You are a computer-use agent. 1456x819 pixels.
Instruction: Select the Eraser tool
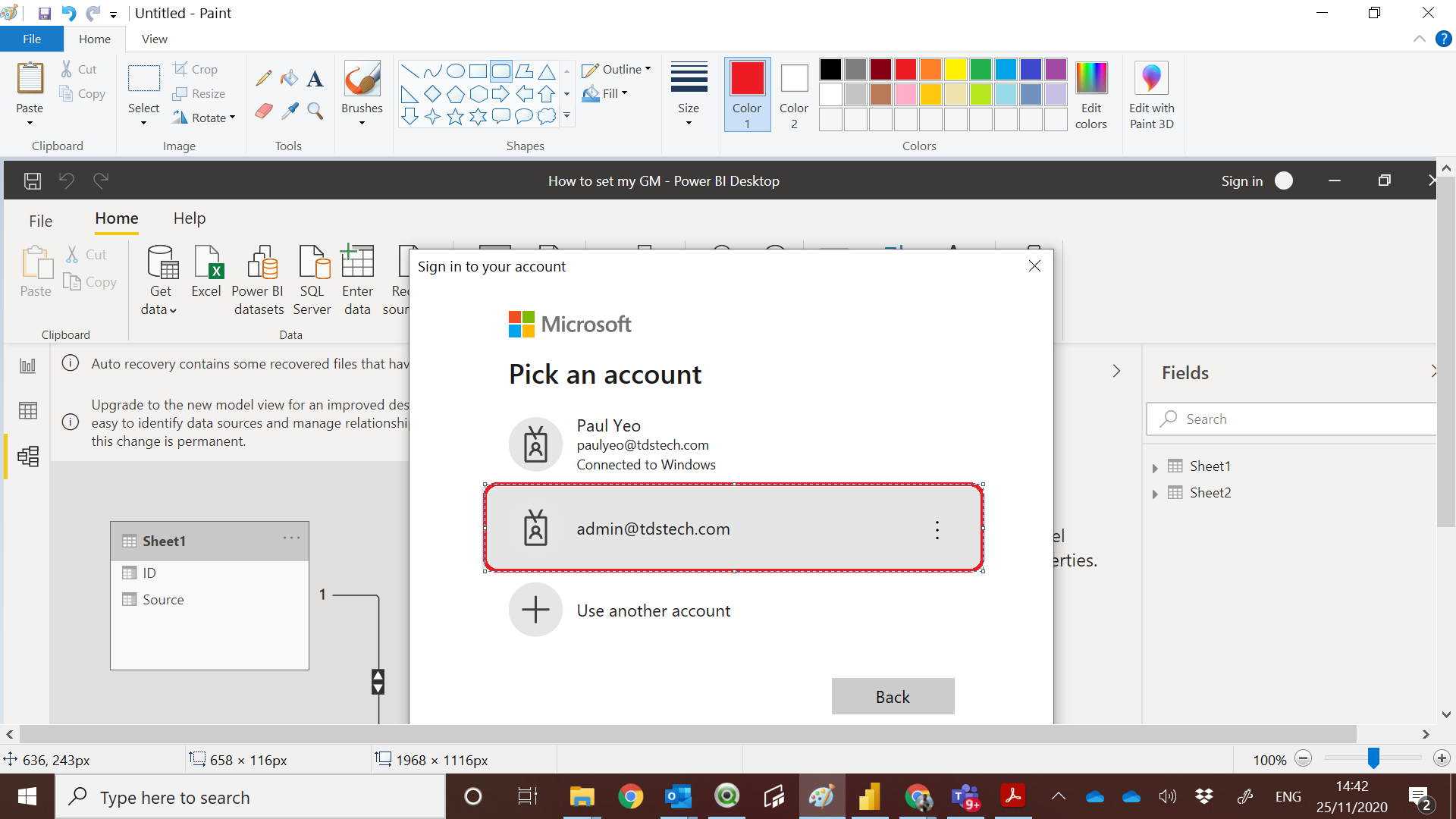(x=263, y=111)
